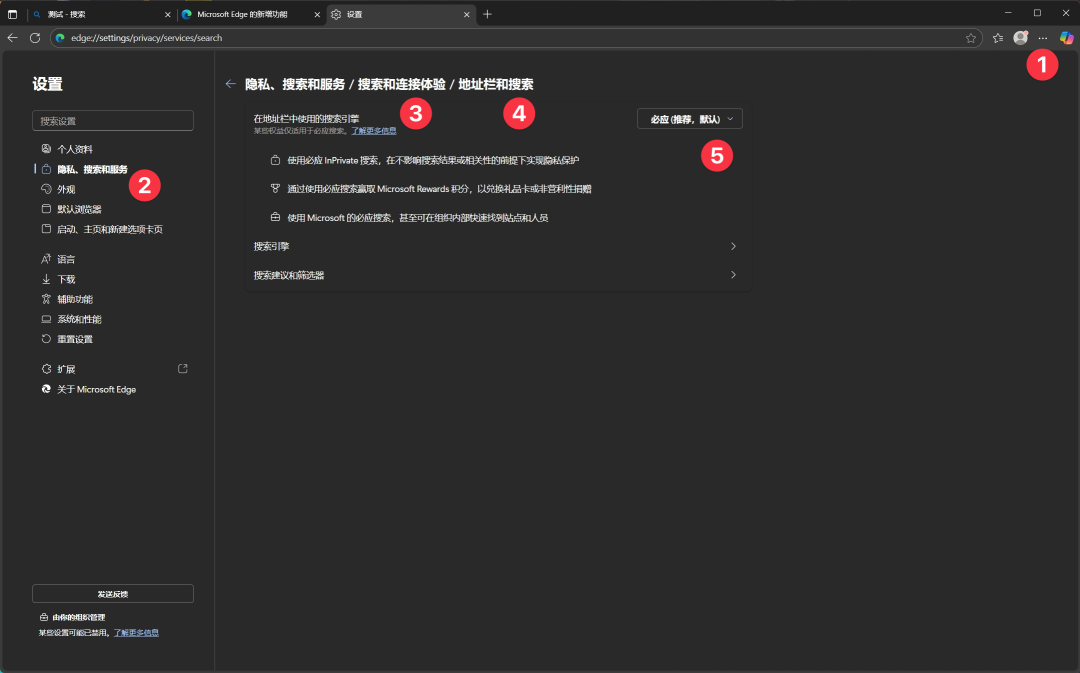Click the 个人资料 sidebar icon
The image size is (1080, 673).
(46, 149)
